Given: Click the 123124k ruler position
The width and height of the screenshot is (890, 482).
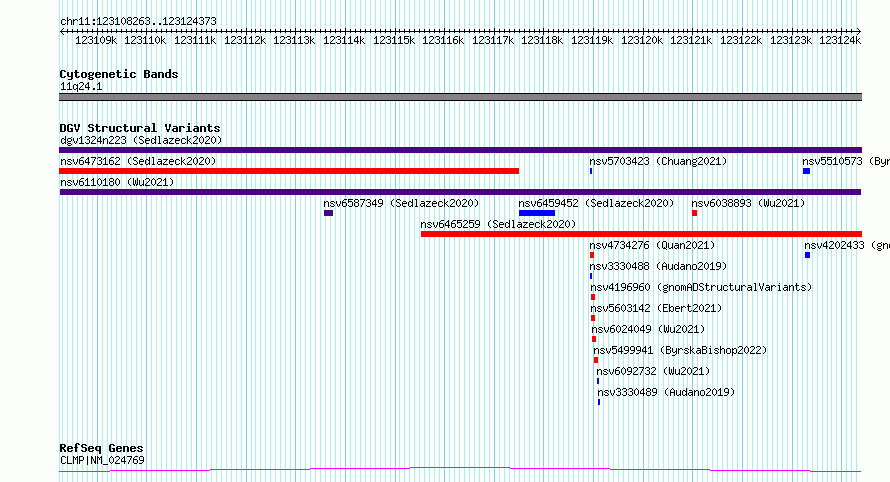Looking at the screenshot, I should [840, 40].
